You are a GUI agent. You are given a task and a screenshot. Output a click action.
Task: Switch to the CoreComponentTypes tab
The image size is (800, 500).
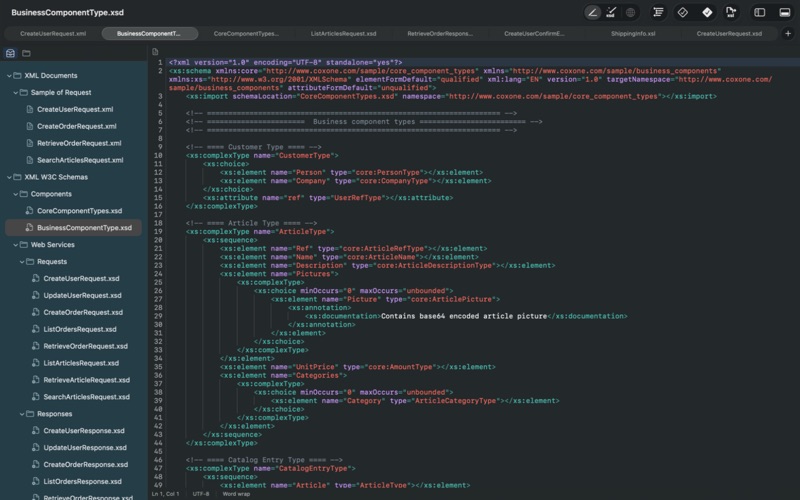(246, 34)
